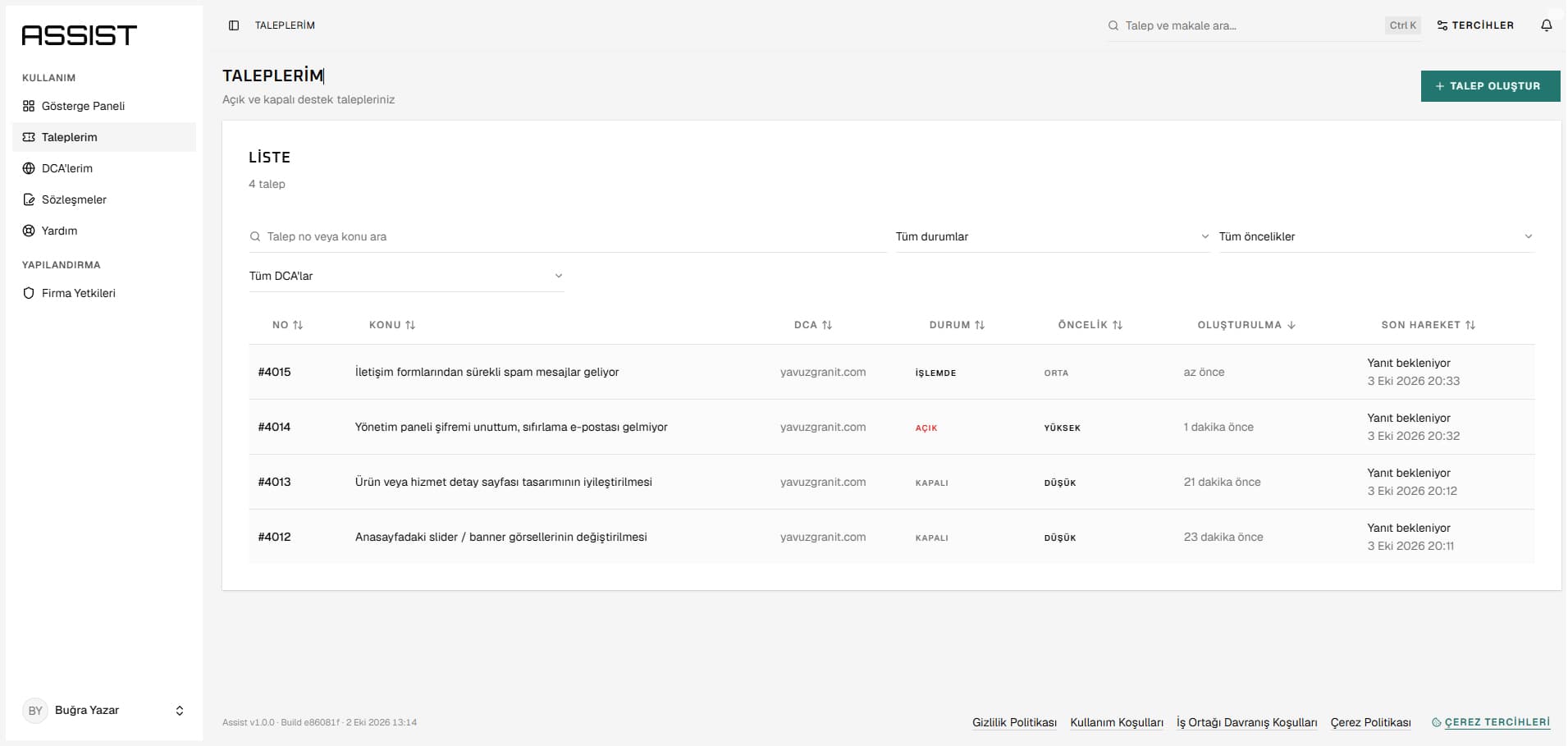This screenshot has width=1568, height=746.
Task: Open the Tüm durumlar dropdown
Action: pyautogui.click(x=1053, y=236)
